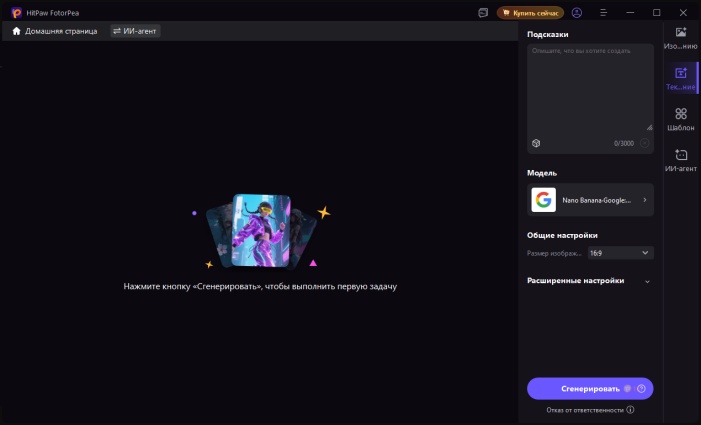Click into the Подсказки prompt text box
This screenshot has height=425, width=701.
[x=590, y=88]
